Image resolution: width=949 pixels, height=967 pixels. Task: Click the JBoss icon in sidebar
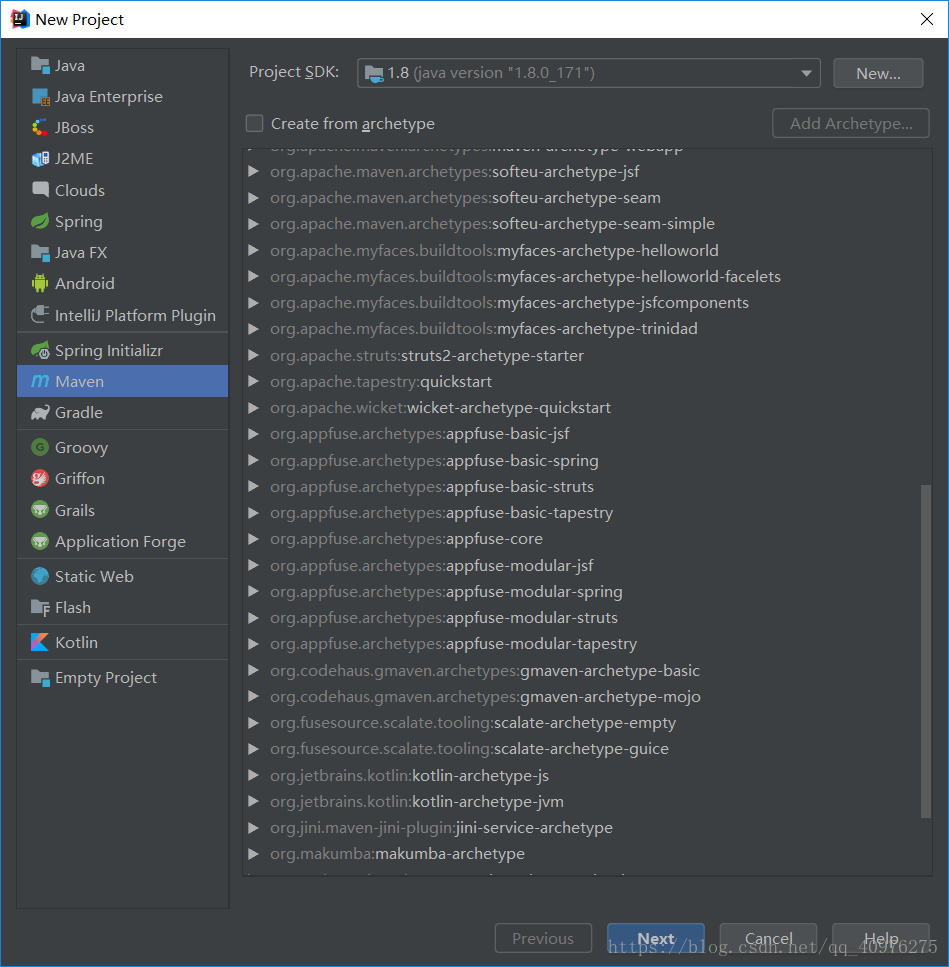pos(40,128)
